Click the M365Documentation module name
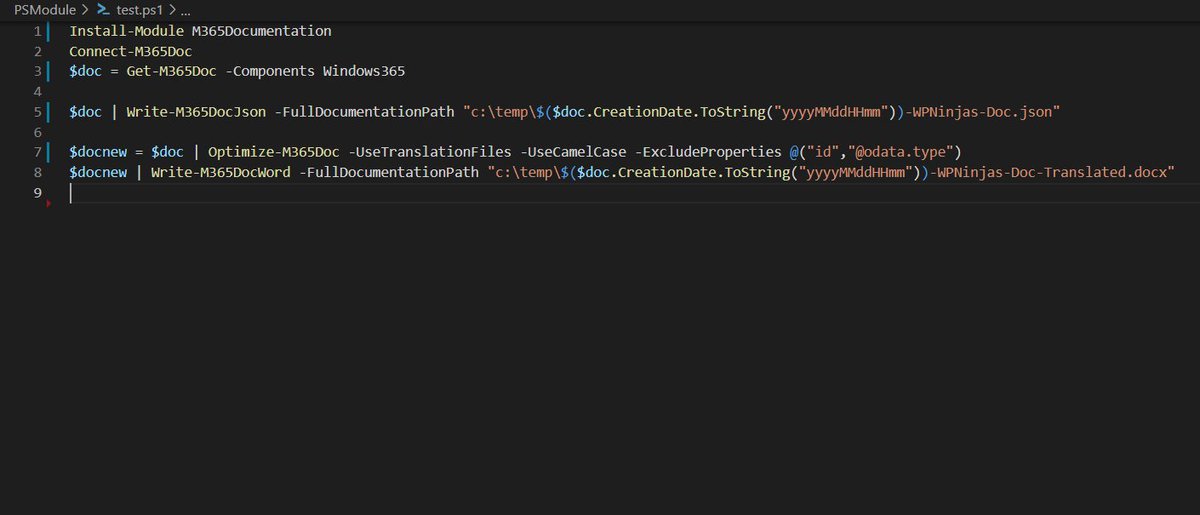The height and width of the screenshot is (515, 1200). click(261, 31)
